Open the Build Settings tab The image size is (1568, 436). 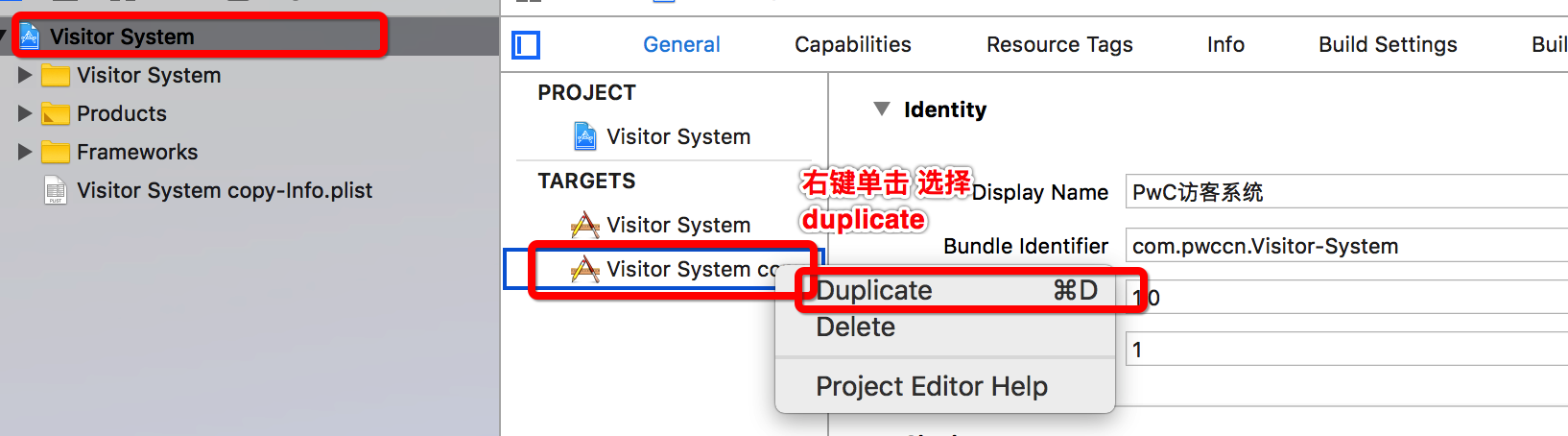[1387, 44]
